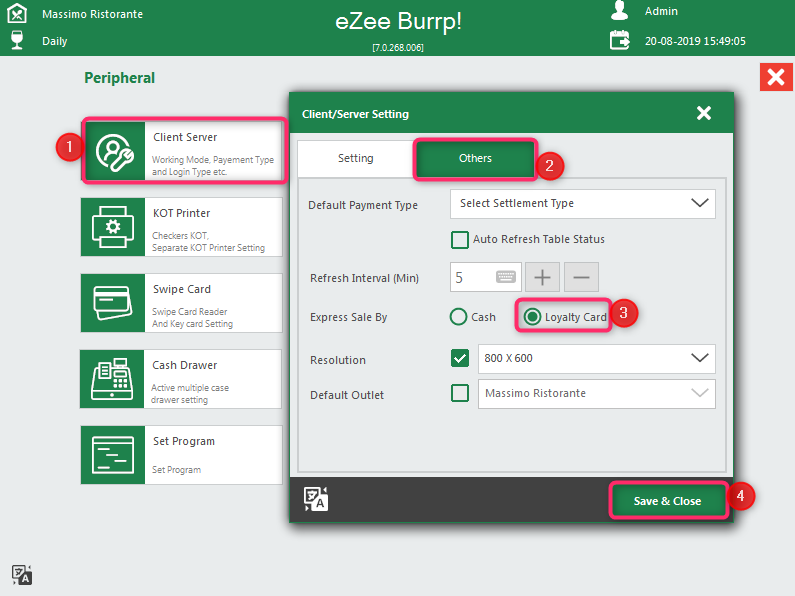Viewport: 795px width, 596px height.
Task: Click the Express Sale By label
Action: (x=349, y=317)
